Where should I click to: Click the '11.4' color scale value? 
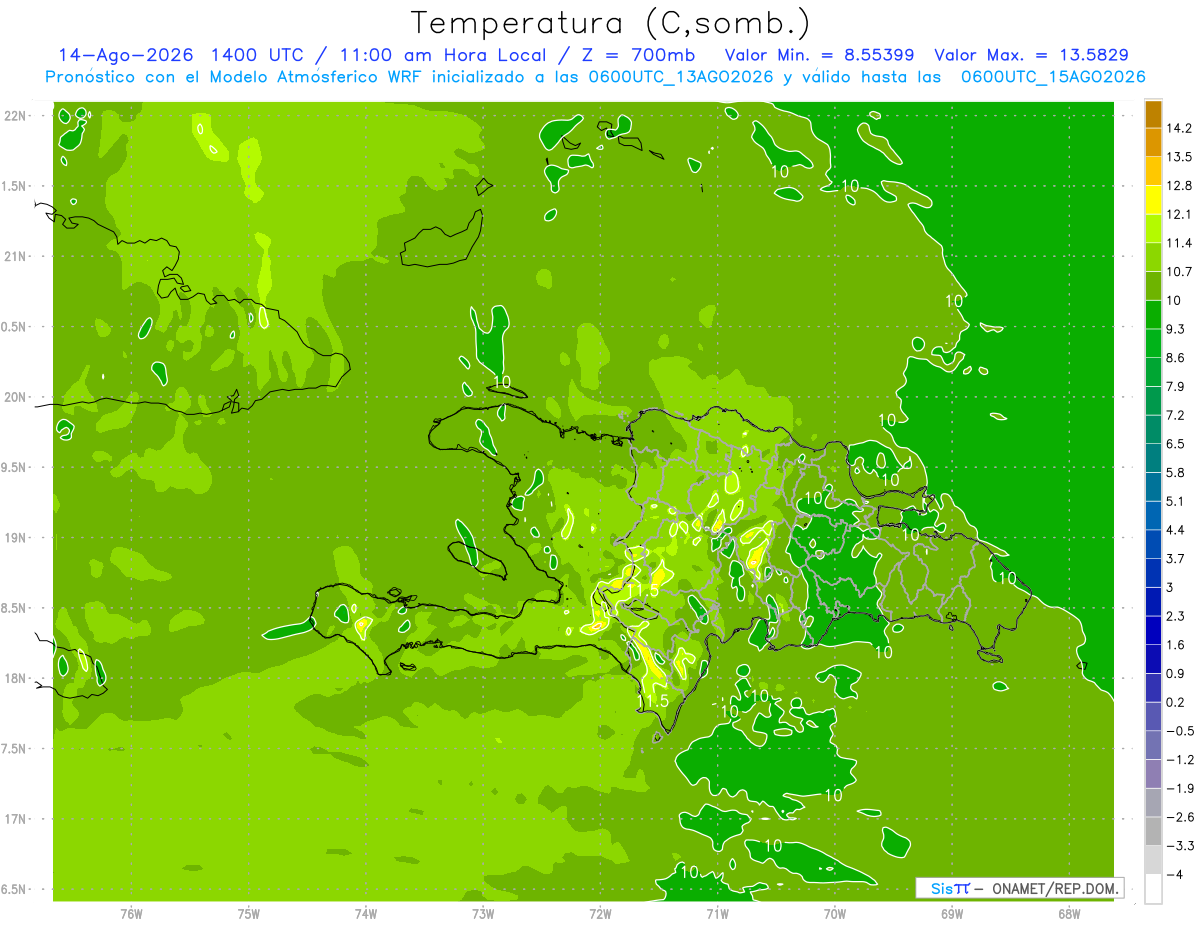point(1179,243)
